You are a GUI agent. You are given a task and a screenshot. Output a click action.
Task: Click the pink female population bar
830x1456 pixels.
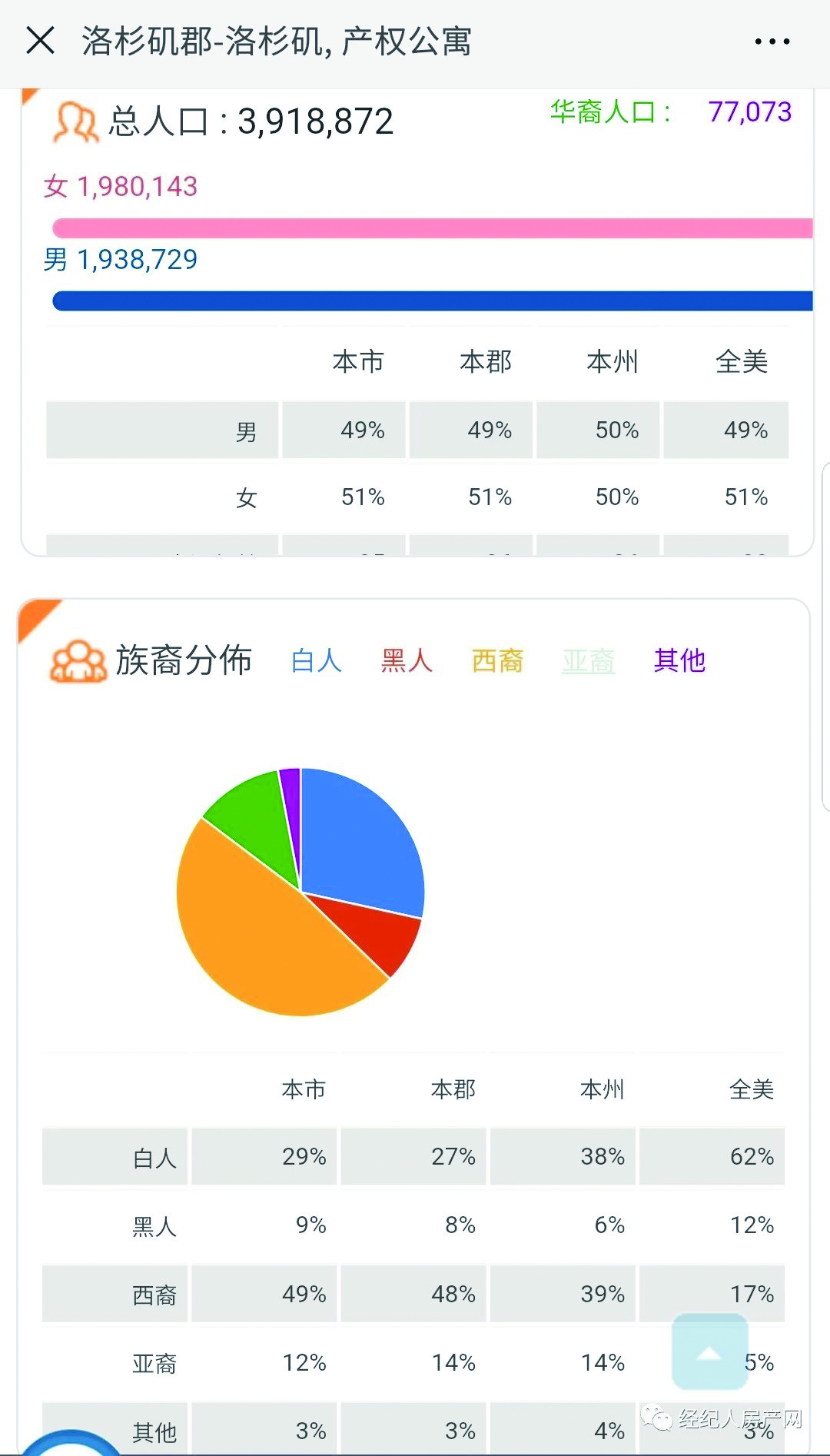433,228
